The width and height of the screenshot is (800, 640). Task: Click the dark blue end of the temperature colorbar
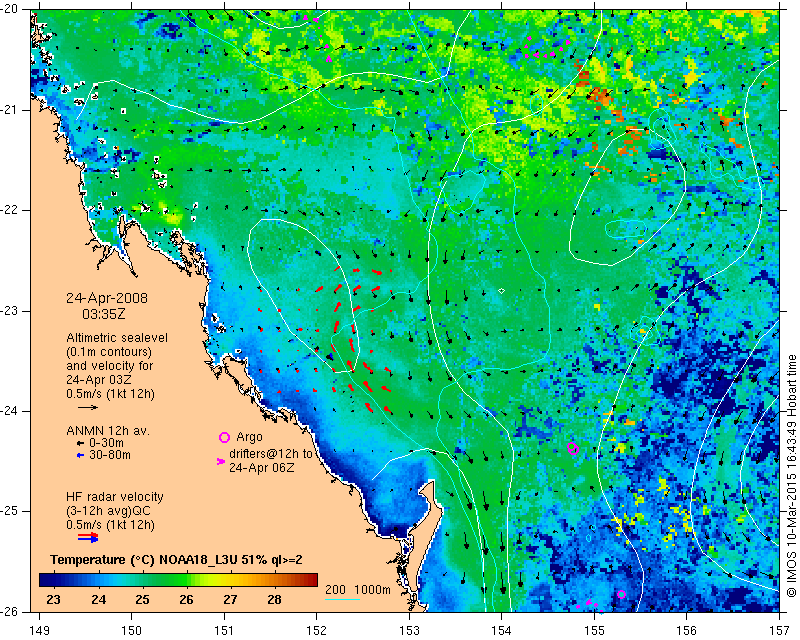[x=45, y=580]
